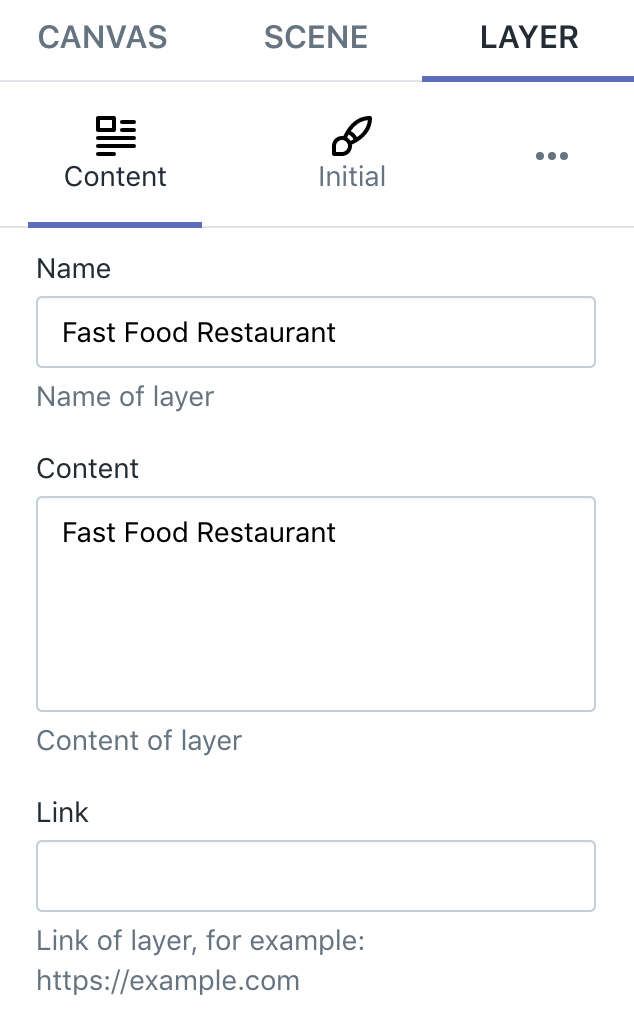Click inside the Name input field
The height and width of the screenshot is (1028, 634).
pyautogui.click(x=316, y=332)
